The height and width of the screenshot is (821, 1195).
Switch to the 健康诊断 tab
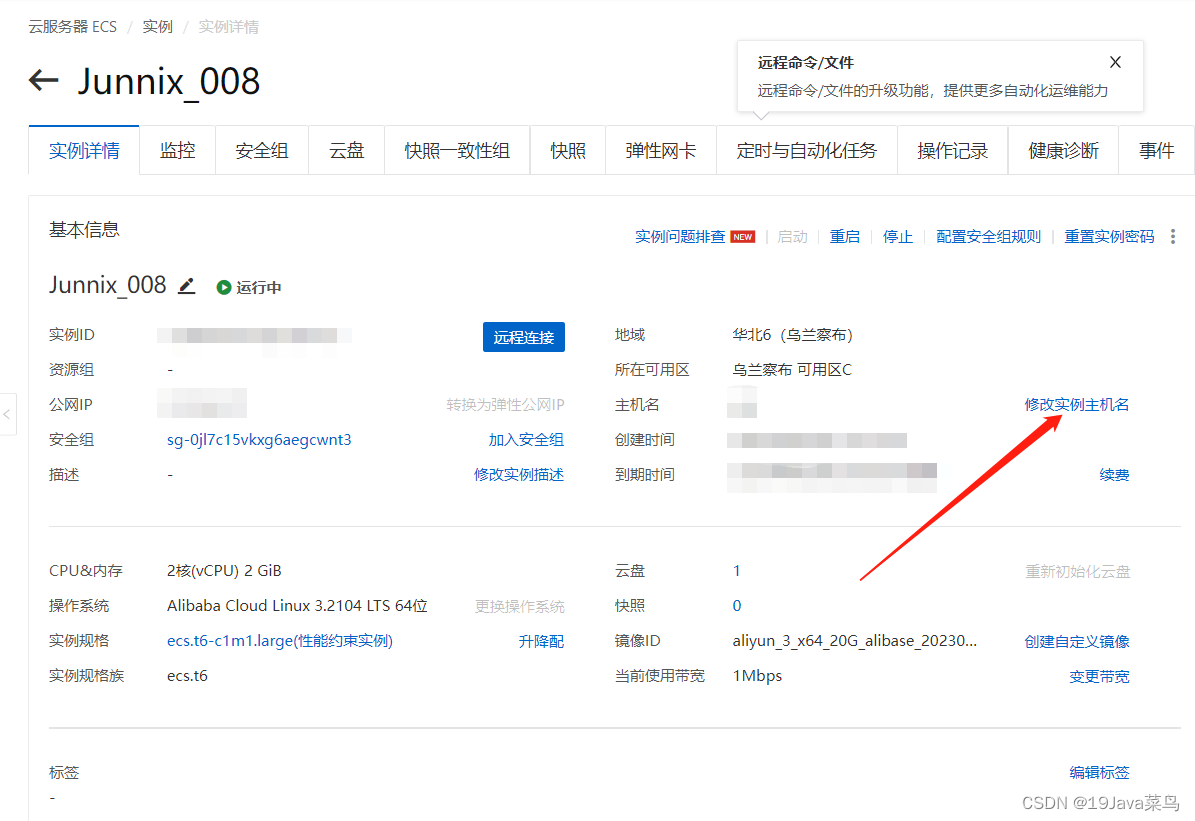tap(1063, 150)
